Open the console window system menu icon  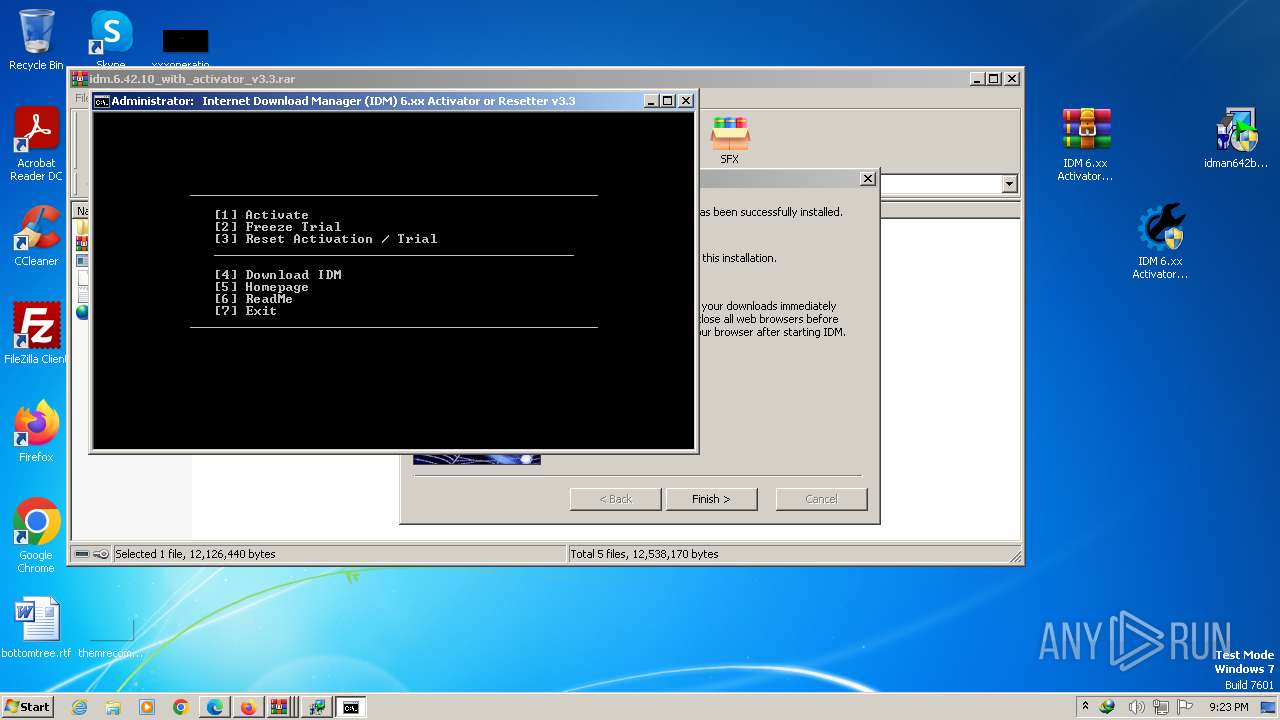(101, 101)
